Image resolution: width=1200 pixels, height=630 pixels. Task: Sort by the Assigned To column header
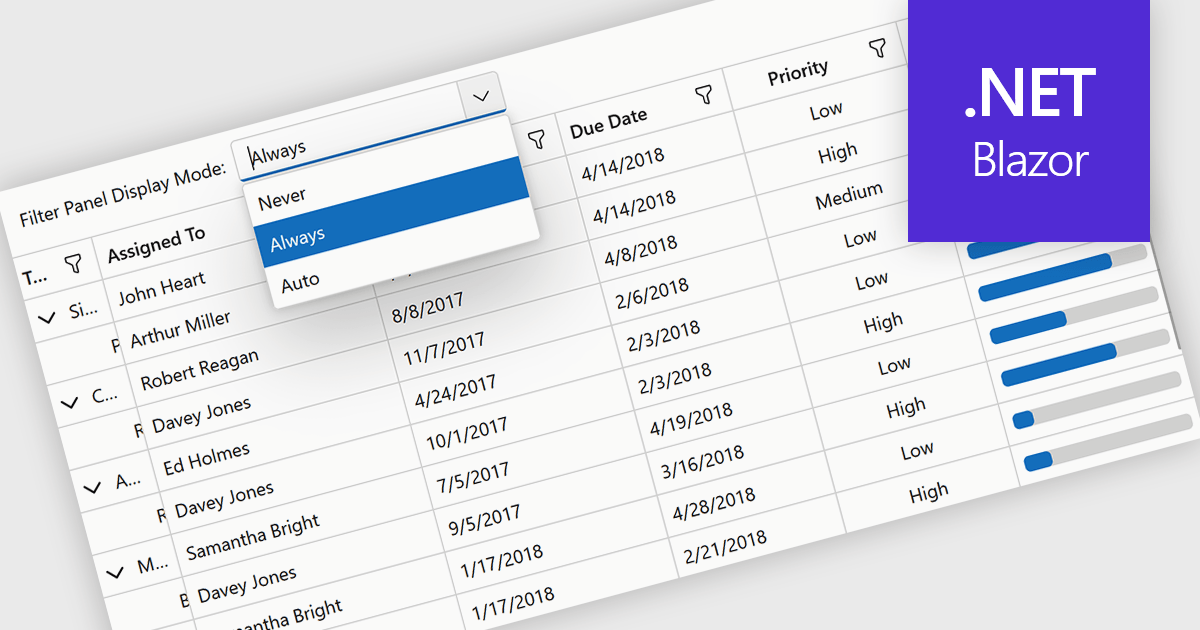point(156,243)
